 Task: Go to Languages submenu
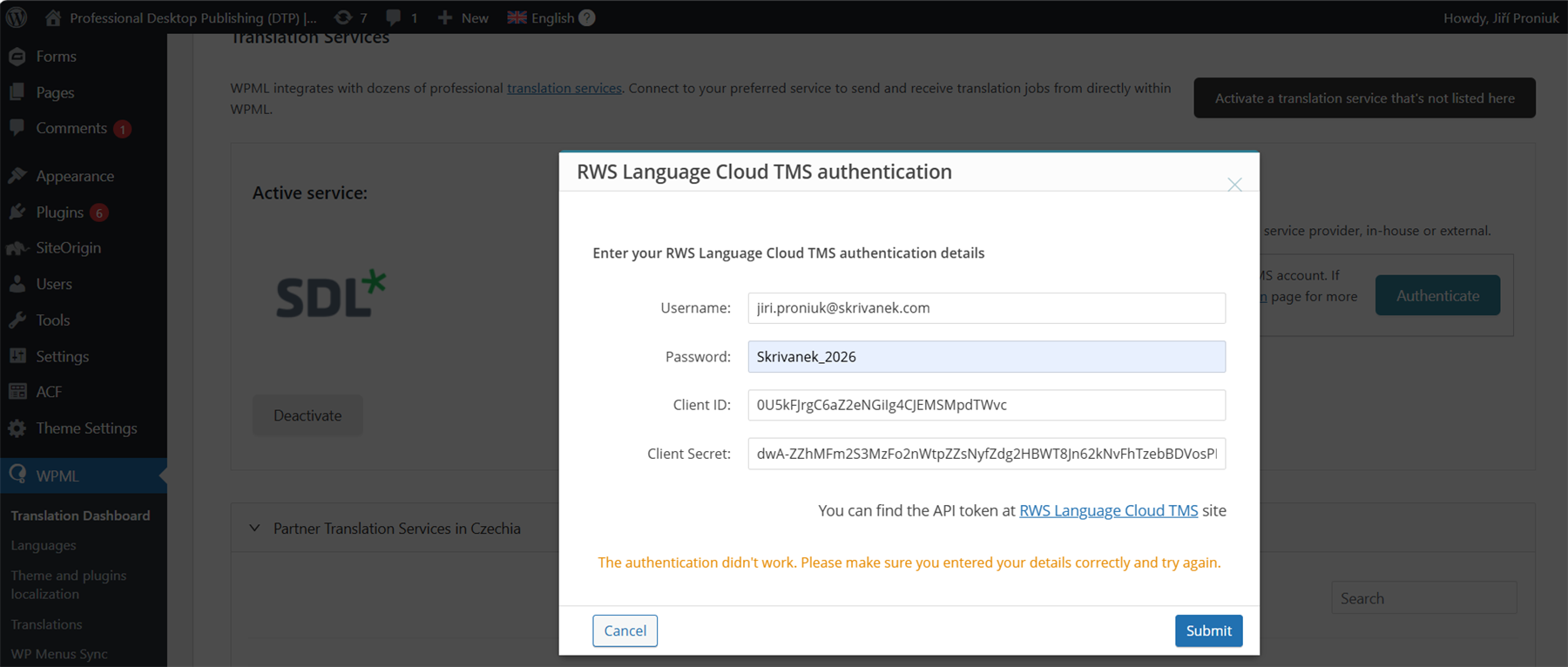pyautogui.click(x=44, y=546)
